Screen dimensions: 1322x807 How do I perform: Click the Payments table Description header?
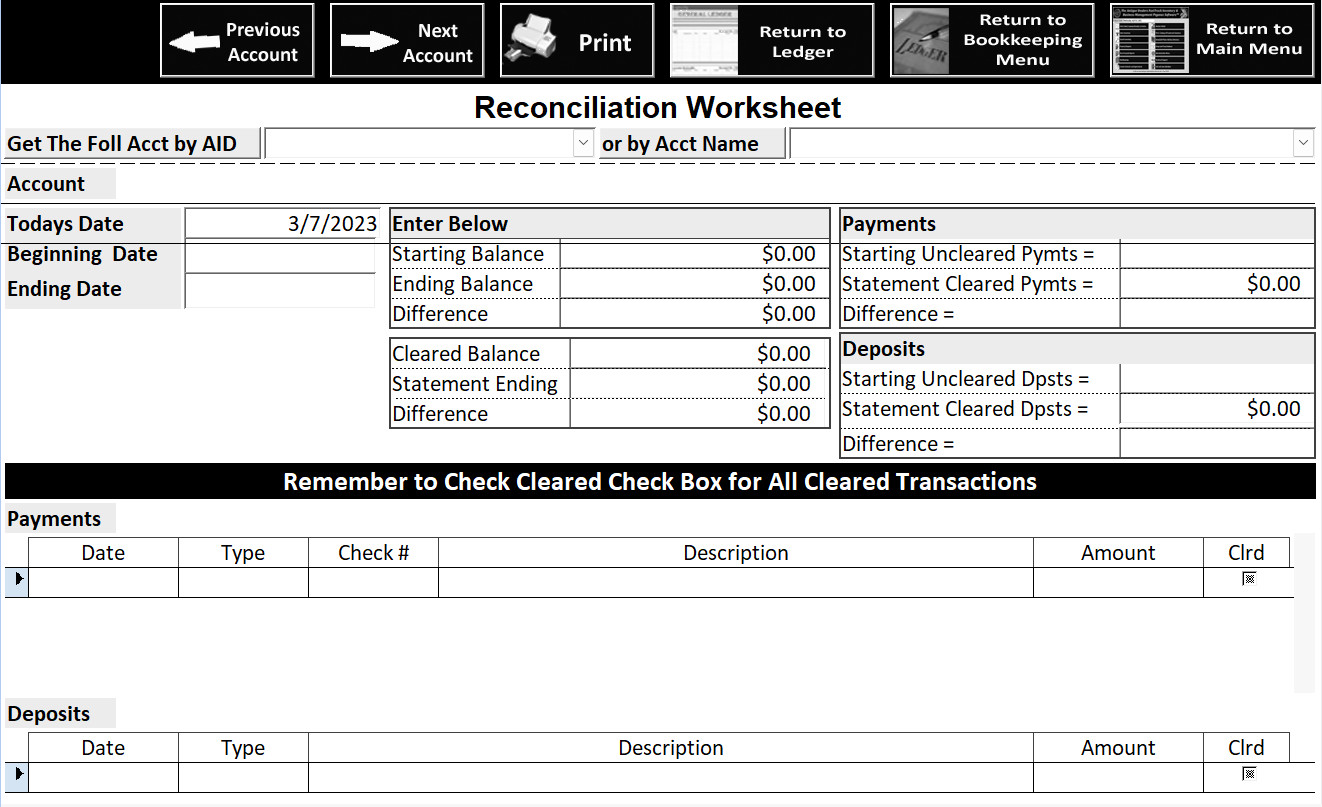pyautogui.click(x=736, y=553)
